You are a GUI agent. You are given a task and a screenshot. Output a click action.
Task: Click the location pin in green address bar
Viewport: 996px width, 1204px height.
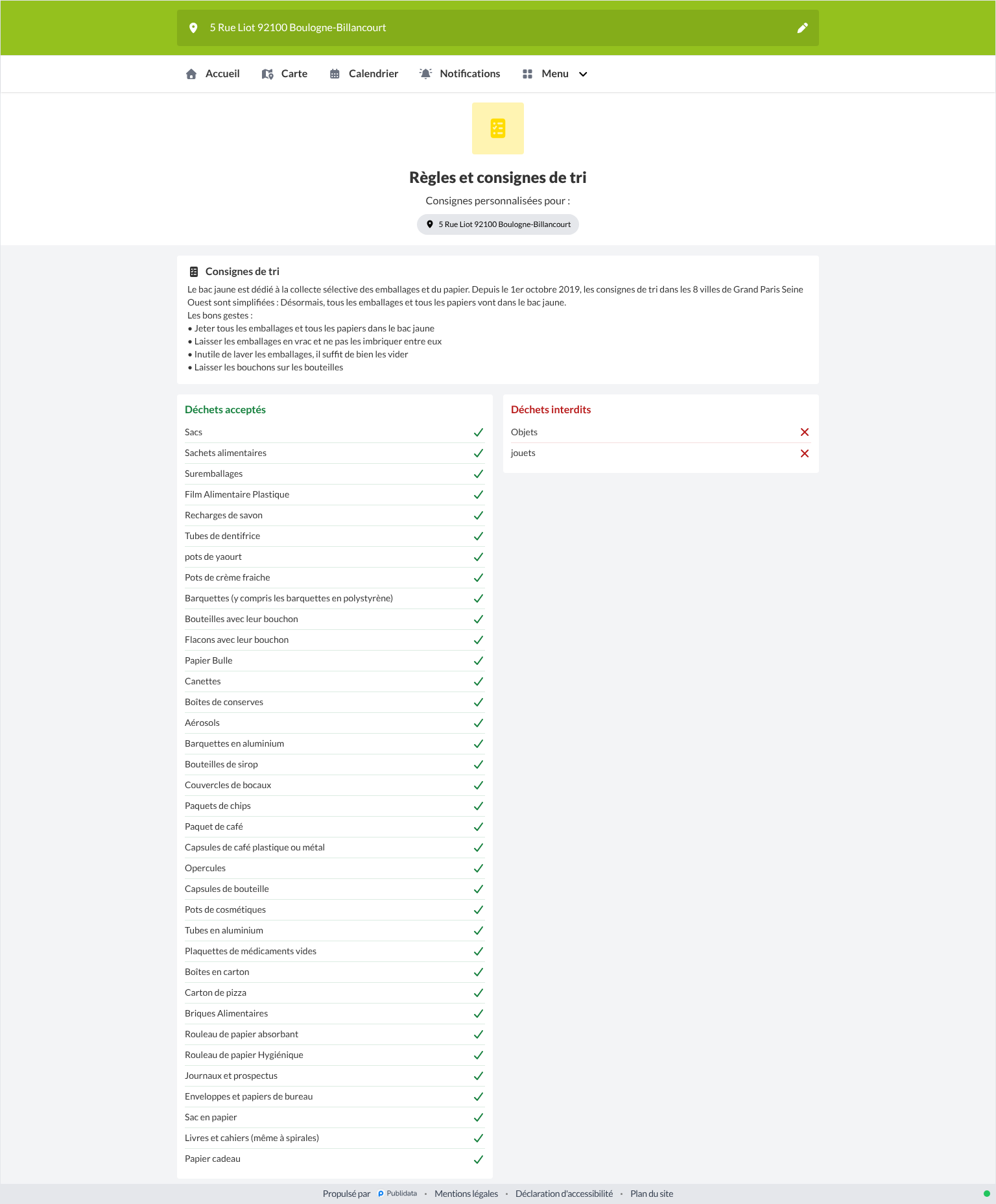[193, 28]
